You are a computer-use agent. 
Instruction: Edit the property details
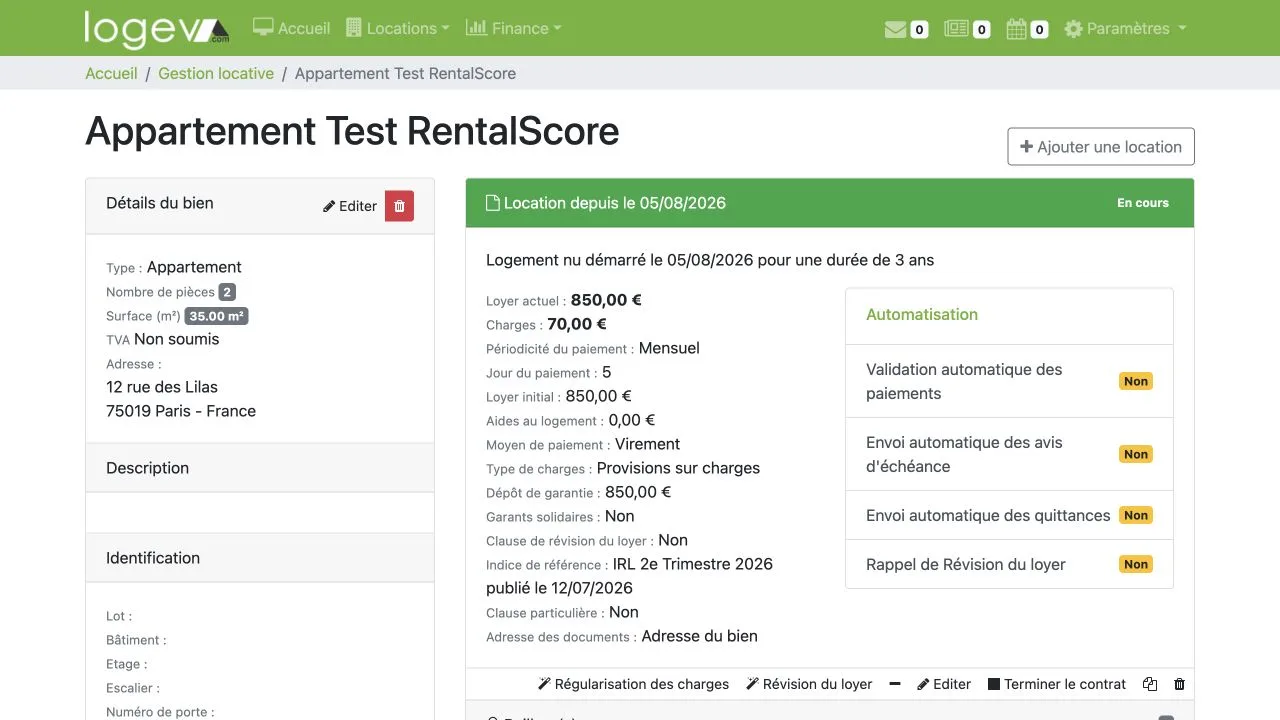tap(350, 206)
